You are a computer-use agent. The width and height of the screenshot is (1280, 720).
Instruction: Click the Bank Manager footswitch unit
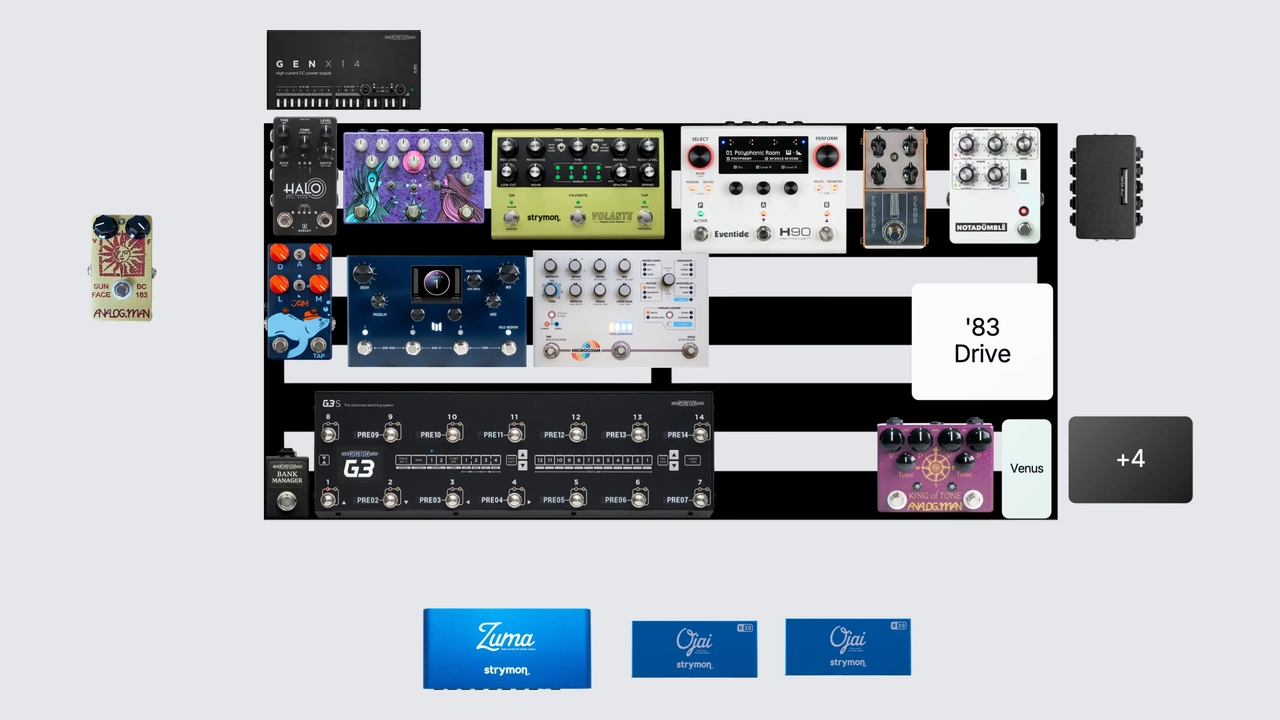click(x=287, y=484)
